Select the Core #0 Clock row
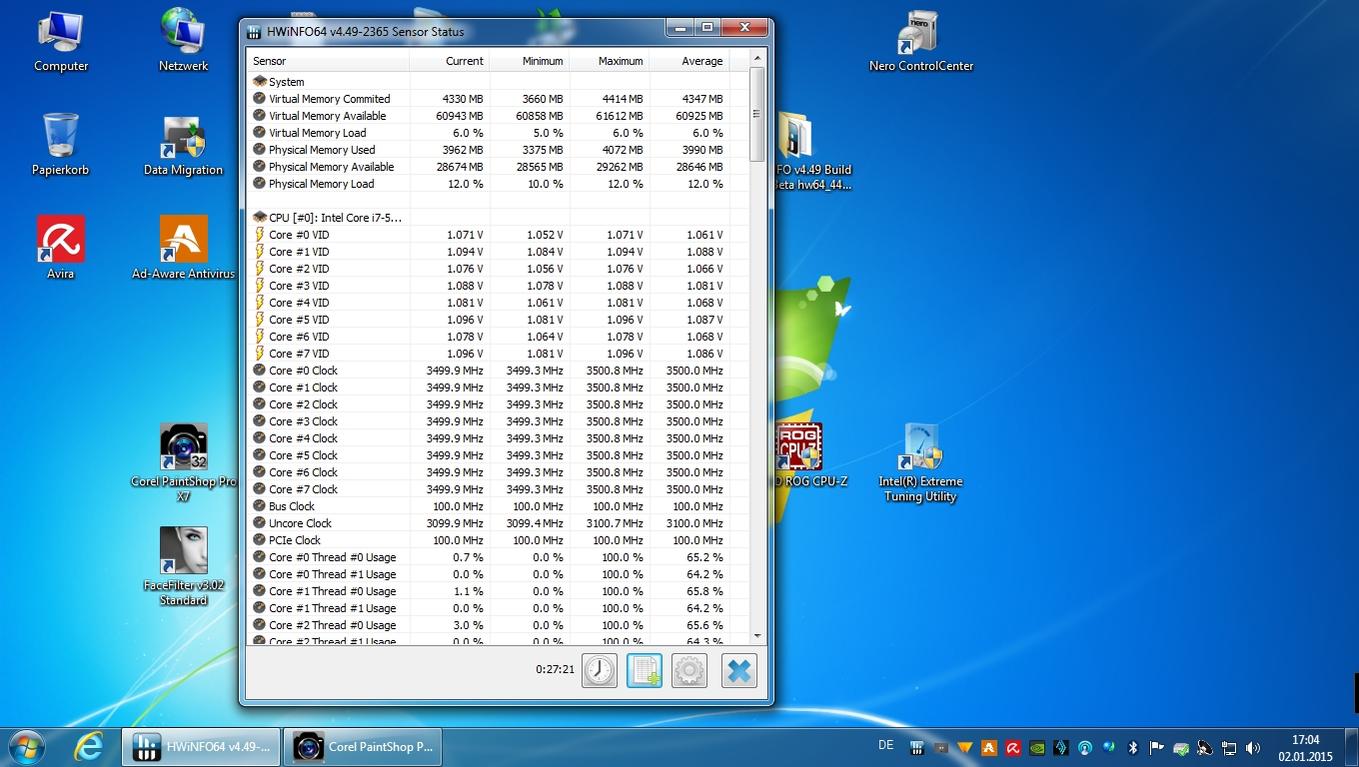Image resolution: width=1359 pixels, height=767 pixels. [x=488, y=371]
